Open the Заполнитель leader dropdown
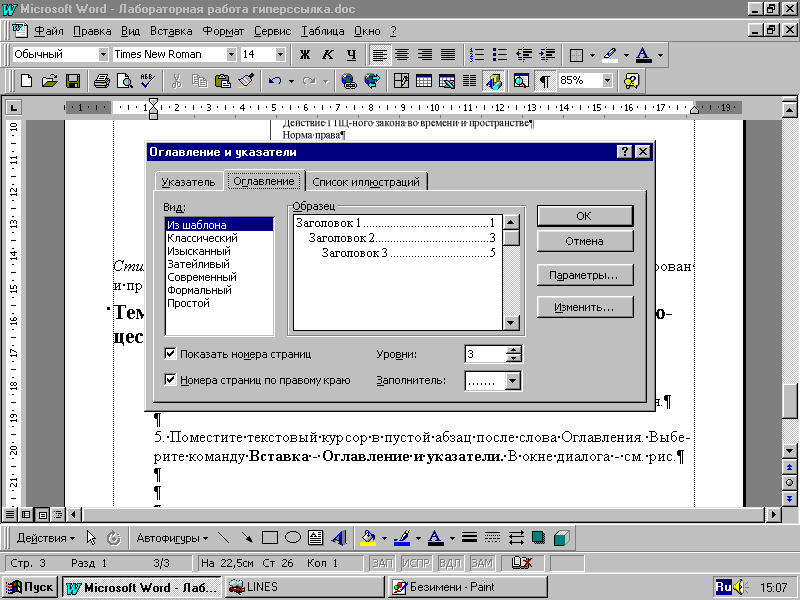Screen dimensions: 800x600 512,380
